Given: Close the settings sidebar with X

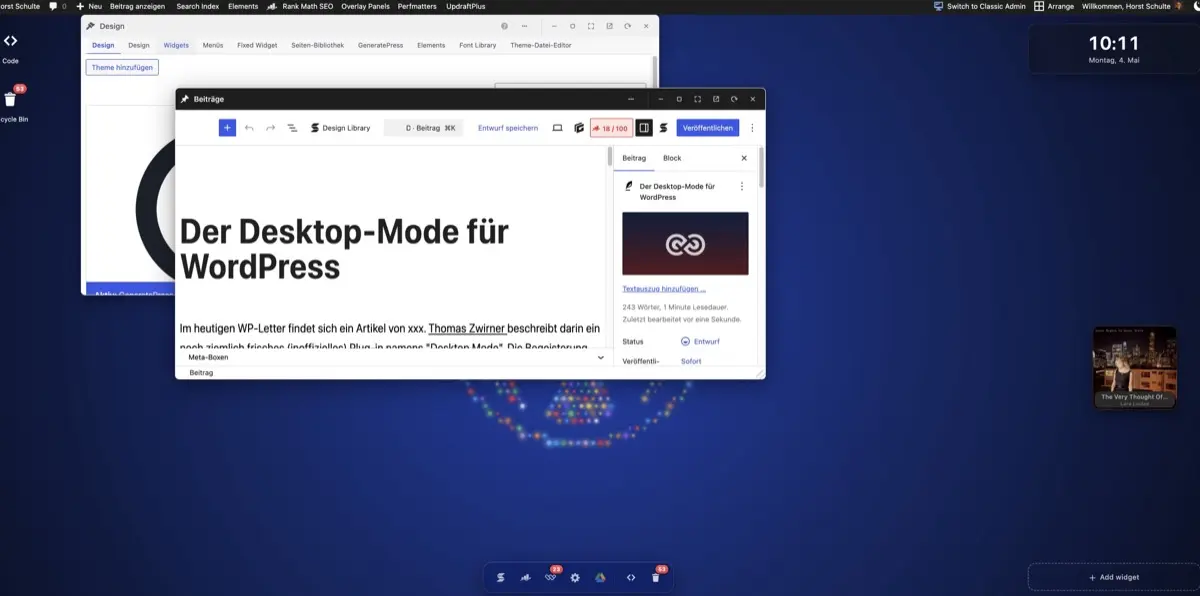Looking at the screenshot, I should (x=744, y=158).
